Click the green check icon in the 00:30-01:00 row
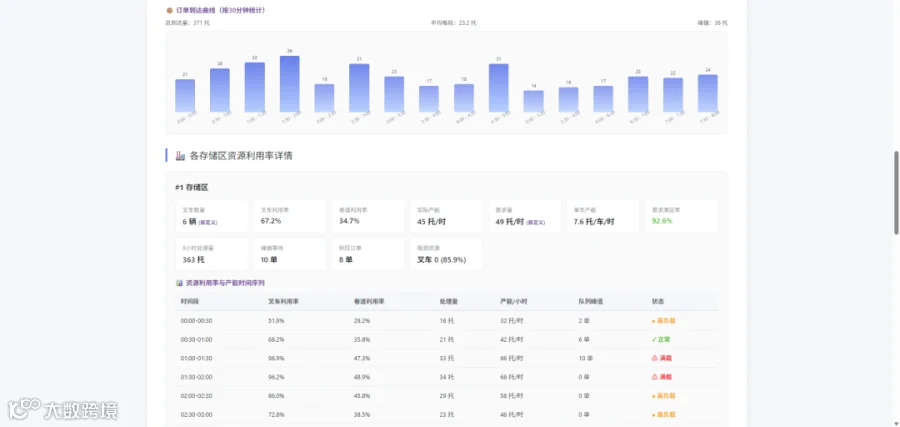 coord(654,339)
